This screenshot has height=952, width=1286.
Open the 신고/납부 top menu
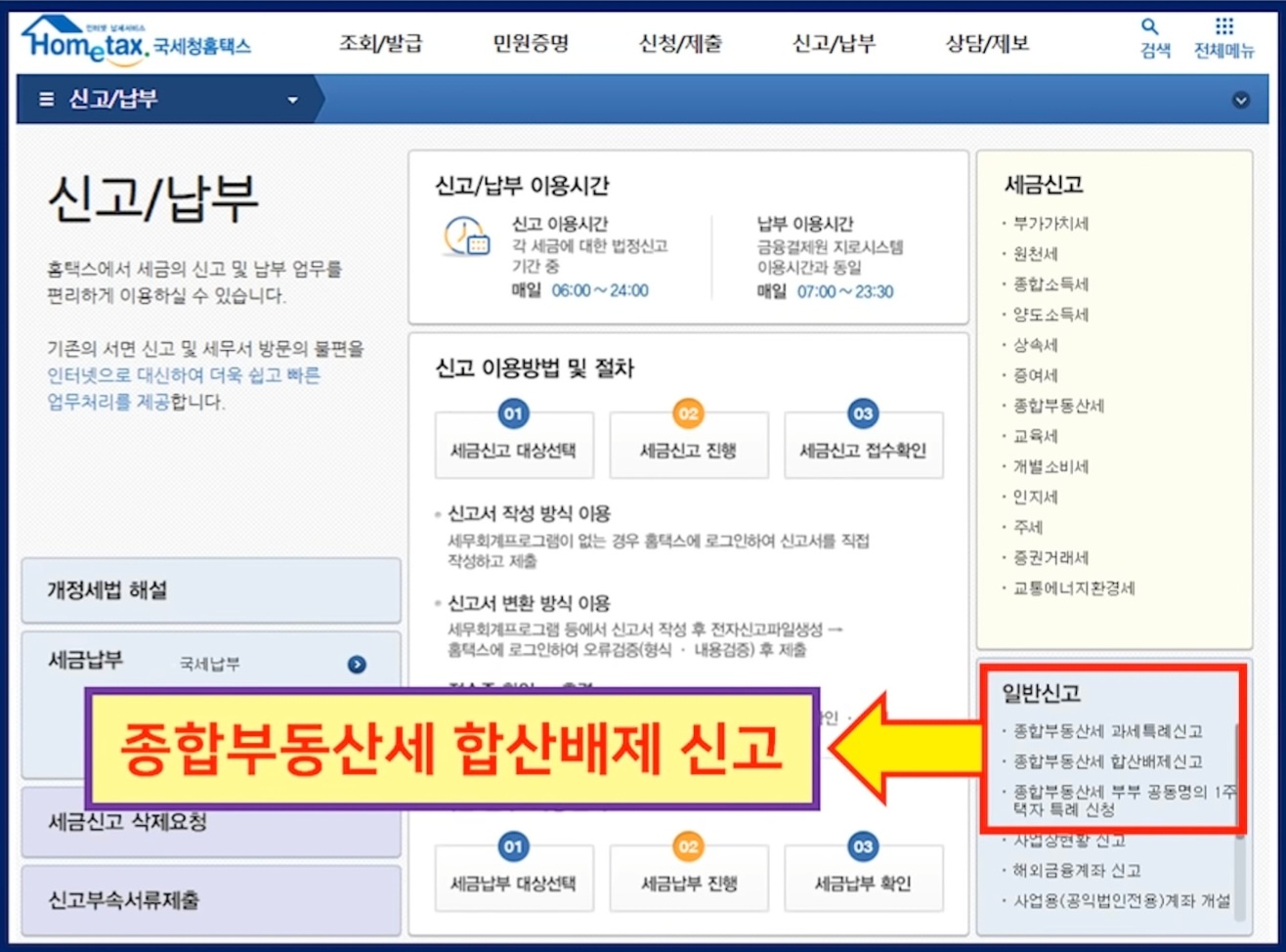point(834,43)
